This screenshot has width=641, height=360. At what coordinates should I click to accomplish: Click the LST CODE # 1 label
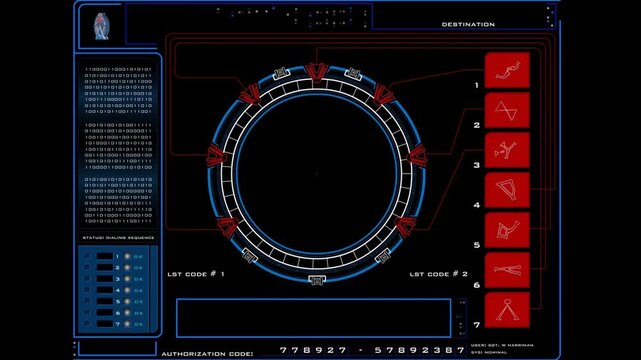(196, 274)
